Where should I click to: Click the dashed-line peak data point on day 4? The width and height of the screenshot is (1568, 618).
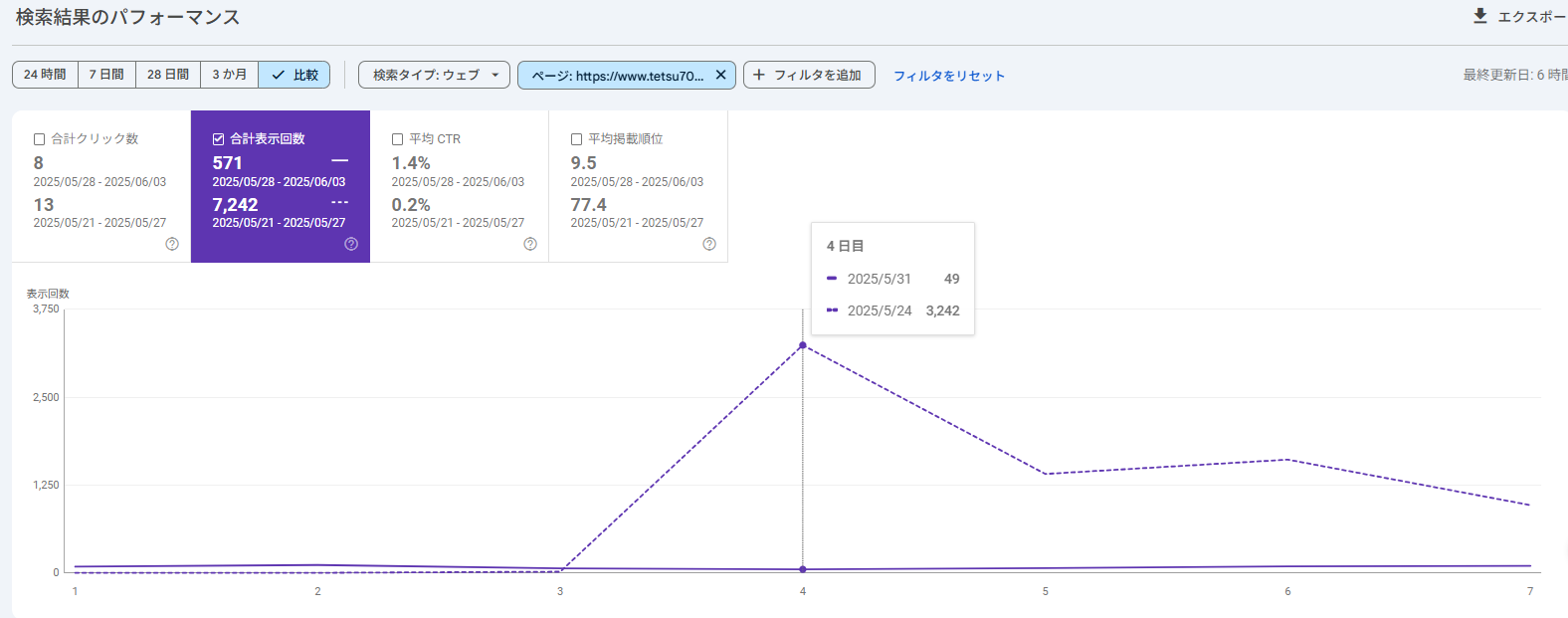(803, 345)
